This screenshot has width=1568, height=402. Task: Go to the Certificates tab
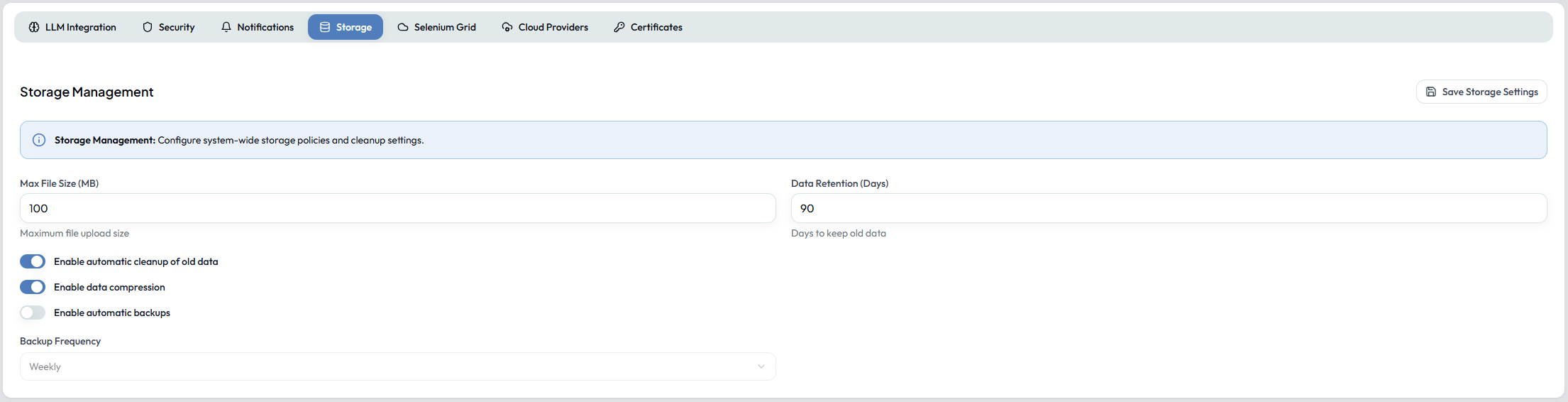pyautogui.click(x=648, y=27)
